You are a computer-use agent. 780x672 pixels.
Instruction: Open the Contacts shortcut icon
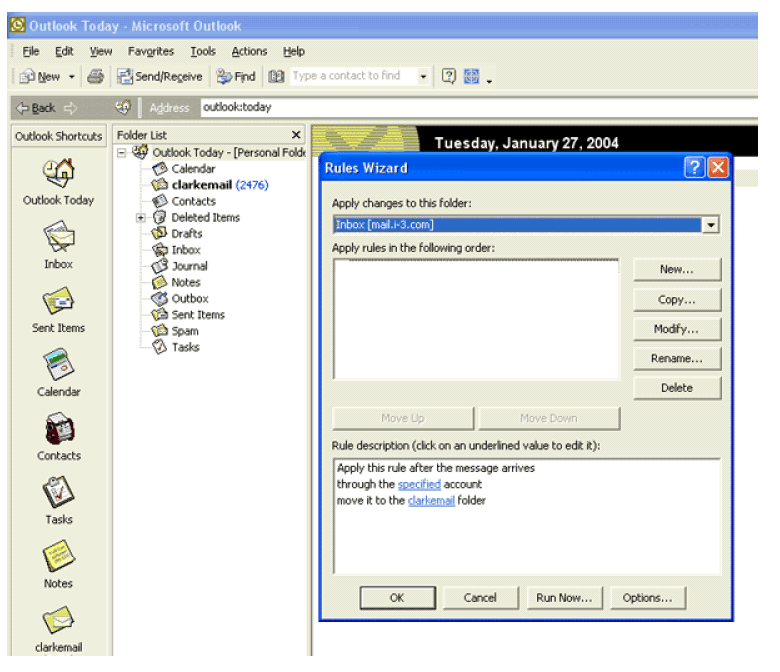[59, 428]
